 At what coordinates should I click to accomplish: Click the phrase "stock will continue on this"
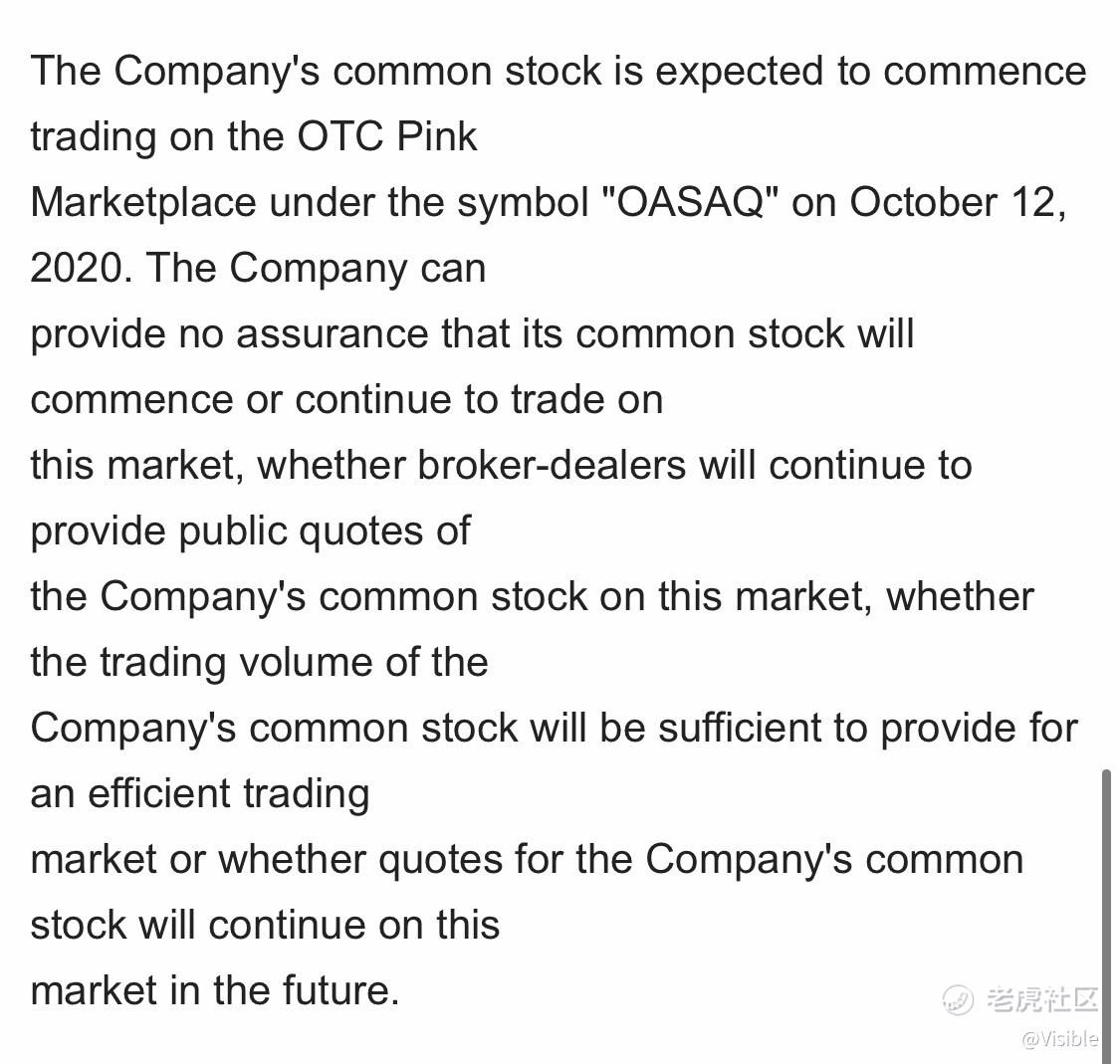point(265,925)
